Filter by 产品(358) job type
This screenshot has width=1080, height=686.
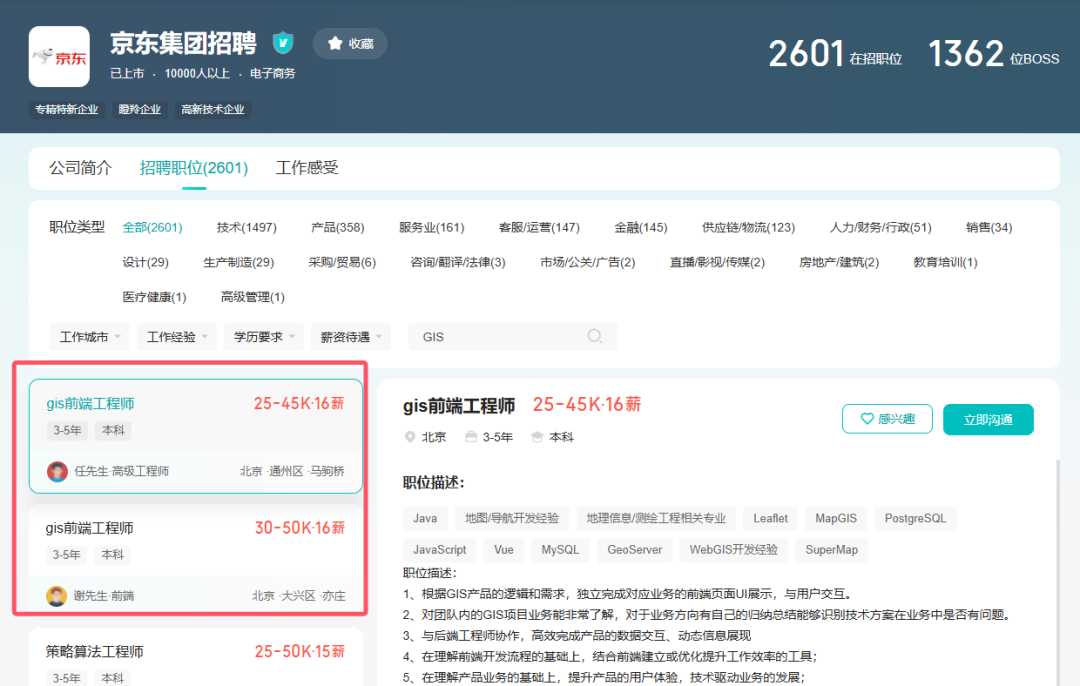[338, 227]
